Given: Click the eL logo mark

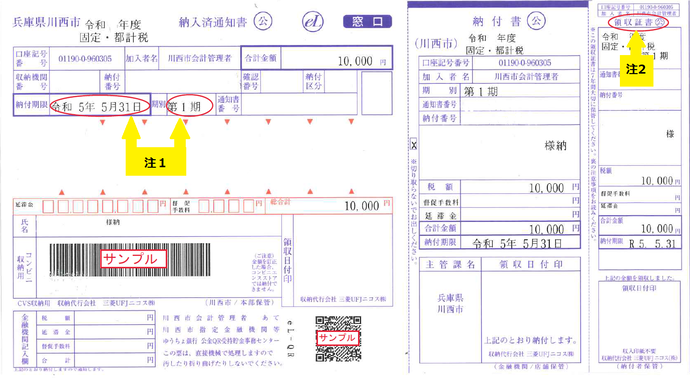Looking at the screenshot, I should pyautogui.click(x=313, y=21).
